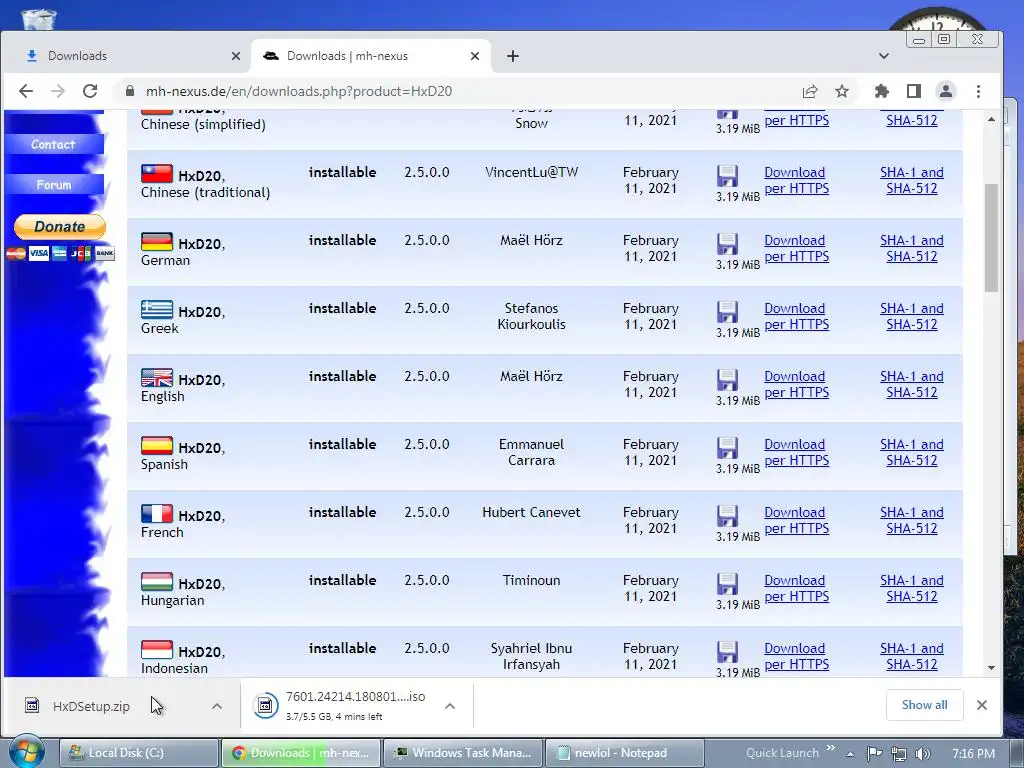Viewport: 1024px width, 768px height.
Task: Open the Contact sidebar menu item
Action: point(54,144)
